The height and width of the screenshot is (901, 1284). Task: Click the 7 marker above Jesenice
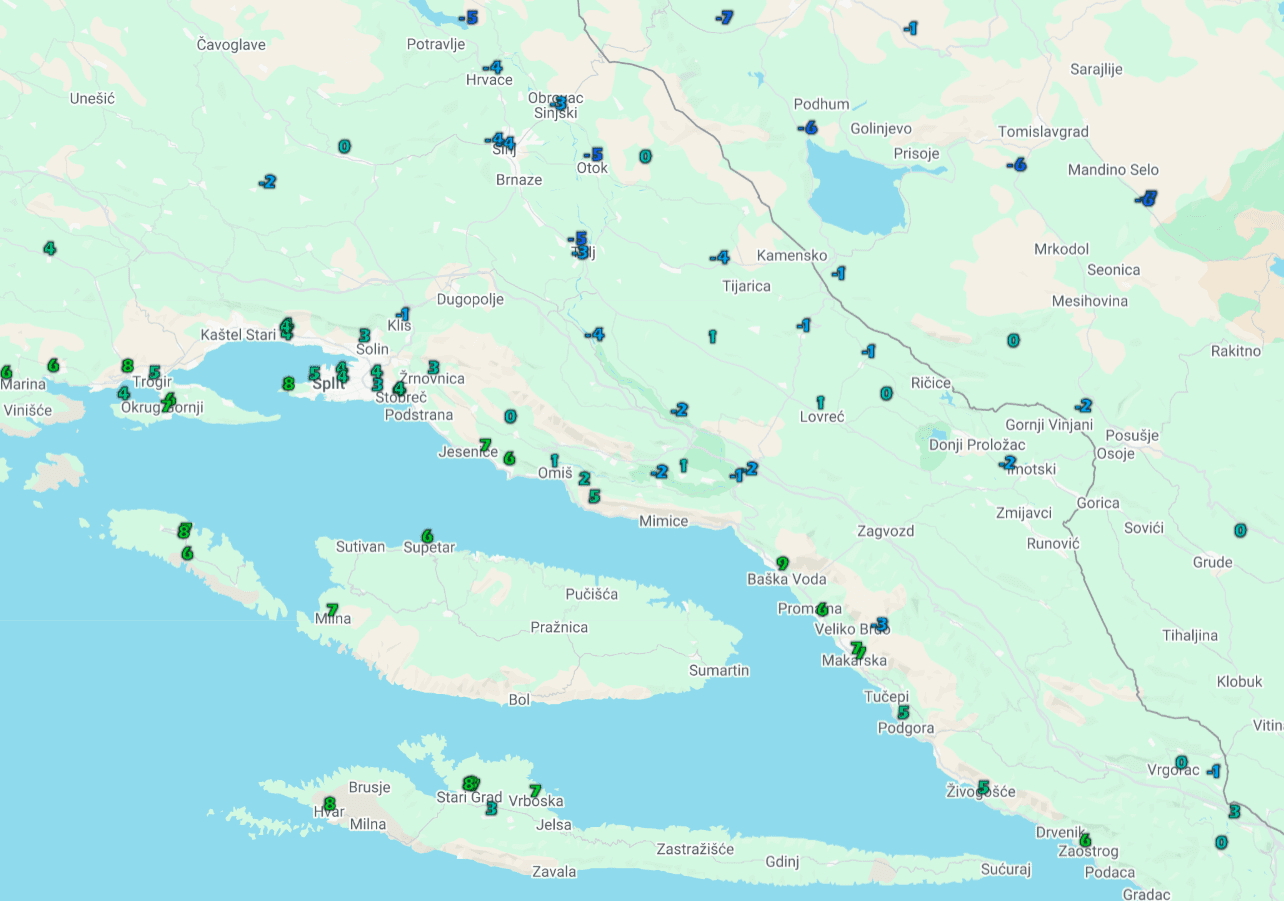click(x=485, y=444)
